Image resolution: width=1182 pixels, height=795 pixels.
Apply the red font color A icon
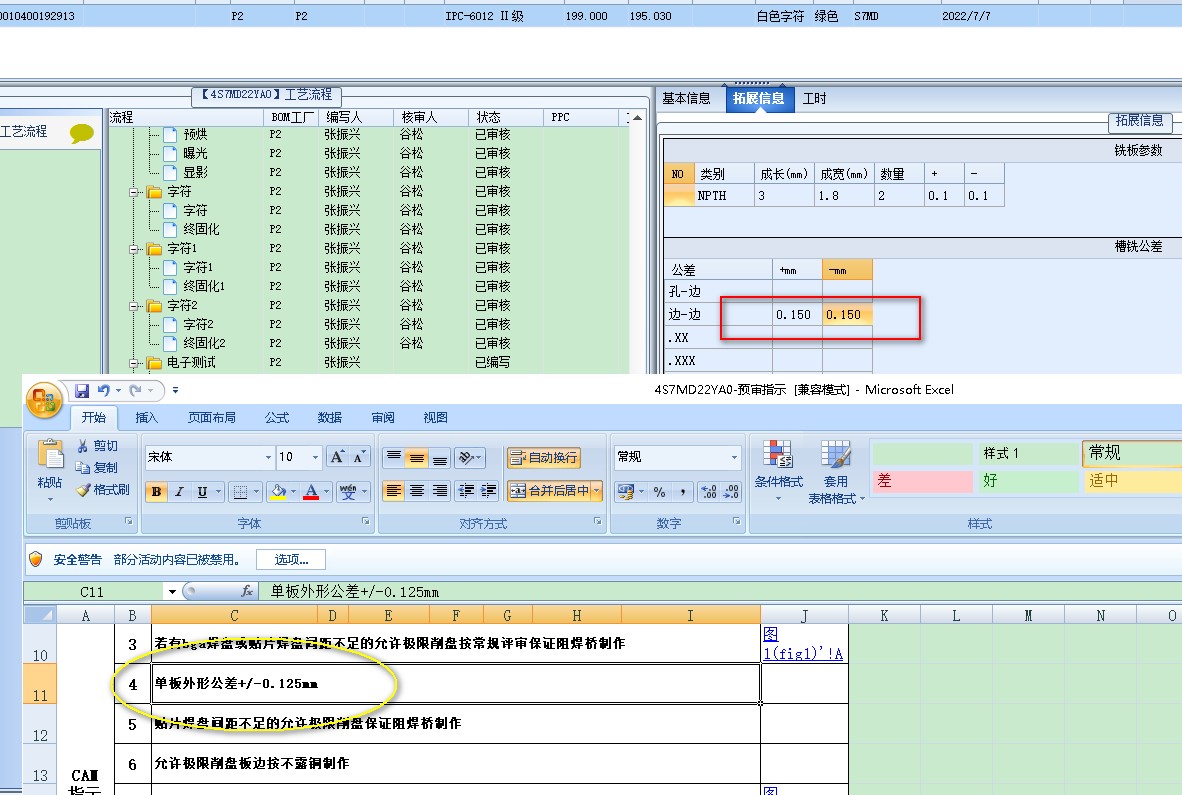311,492
